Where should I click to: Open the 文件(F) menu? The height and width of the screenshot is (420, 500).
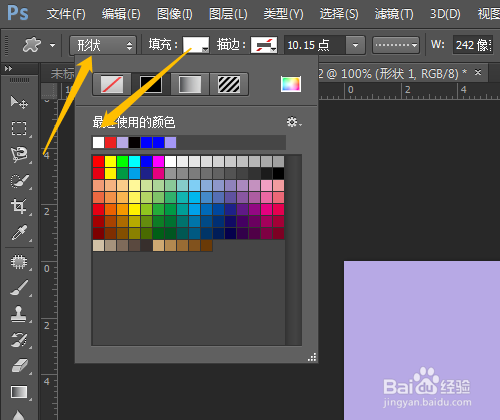point(66,14)
